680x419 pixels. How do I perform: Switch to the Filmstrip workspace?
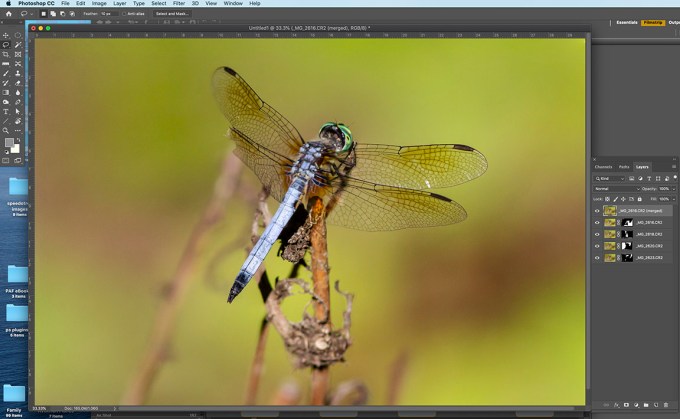(653, 23)
